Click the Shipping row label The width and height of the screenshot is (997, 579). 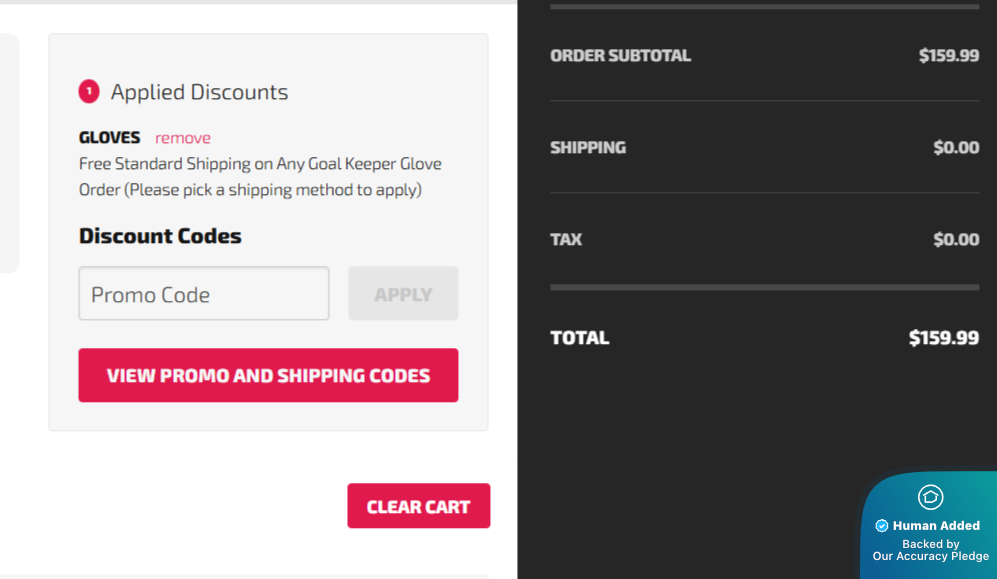[x=588, y=148]
